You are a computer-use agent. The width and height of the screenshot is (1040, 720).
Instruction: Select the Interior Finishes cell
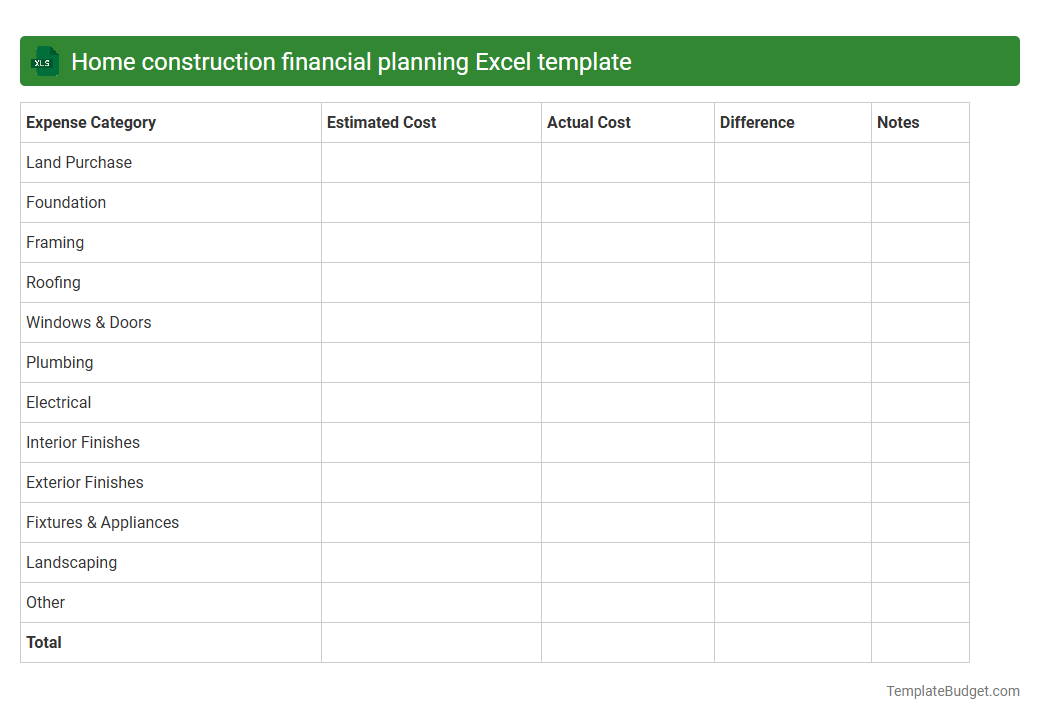tap(82, 442)
